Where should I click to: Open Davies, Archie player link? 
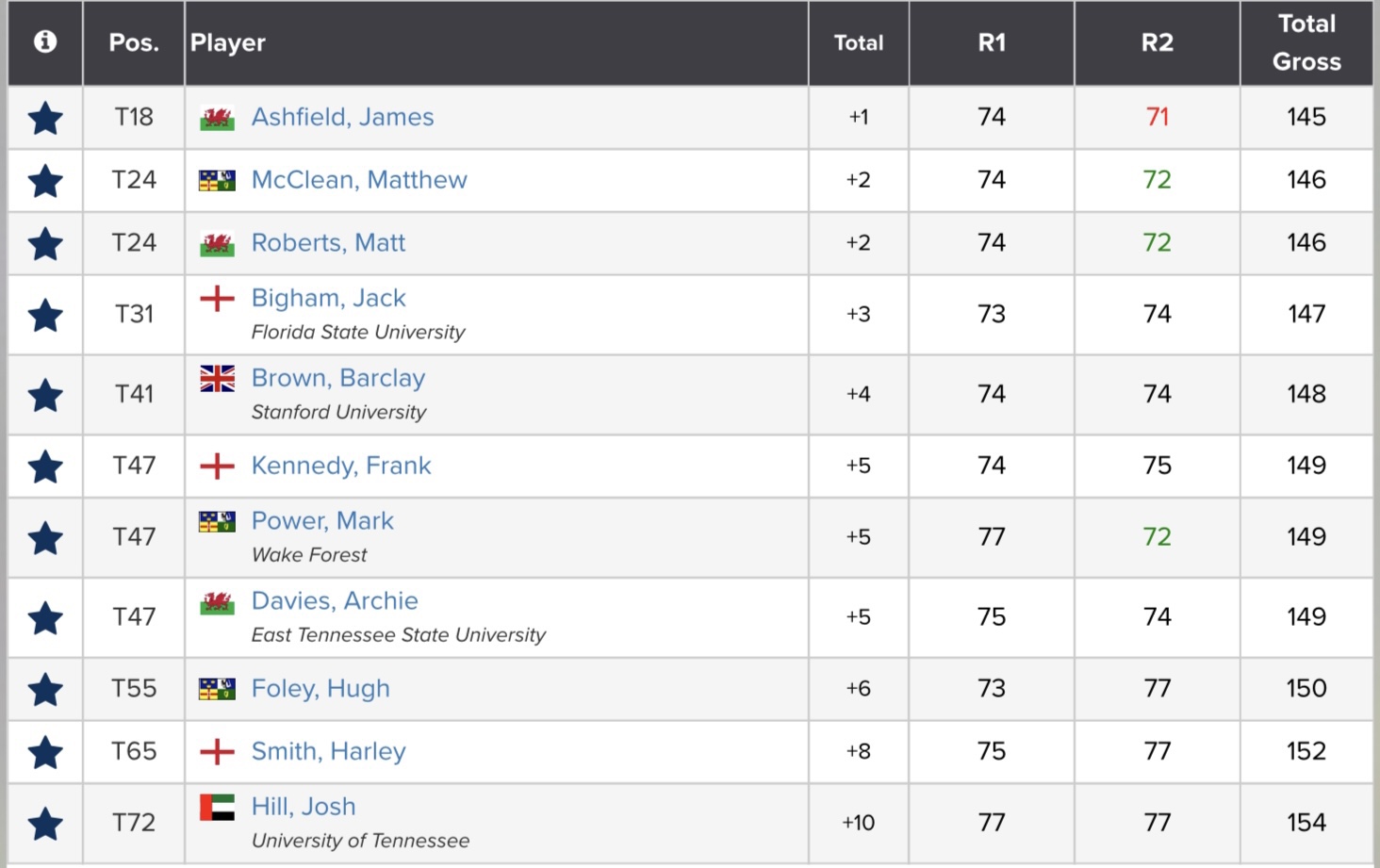(335, 601)
